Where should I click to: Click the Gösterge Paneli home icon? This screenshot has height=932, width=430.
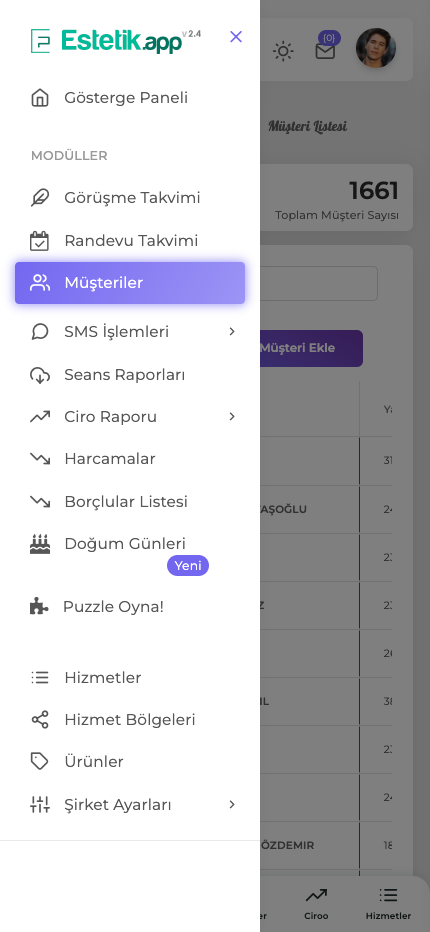point(40,97)
